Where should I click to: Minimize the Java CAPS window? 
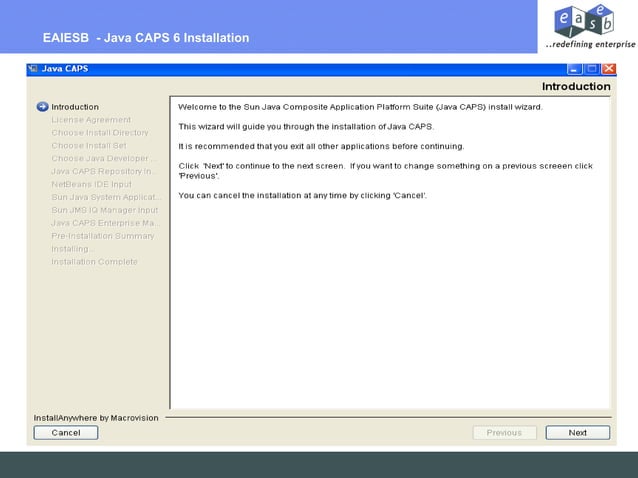coord(574,69)
